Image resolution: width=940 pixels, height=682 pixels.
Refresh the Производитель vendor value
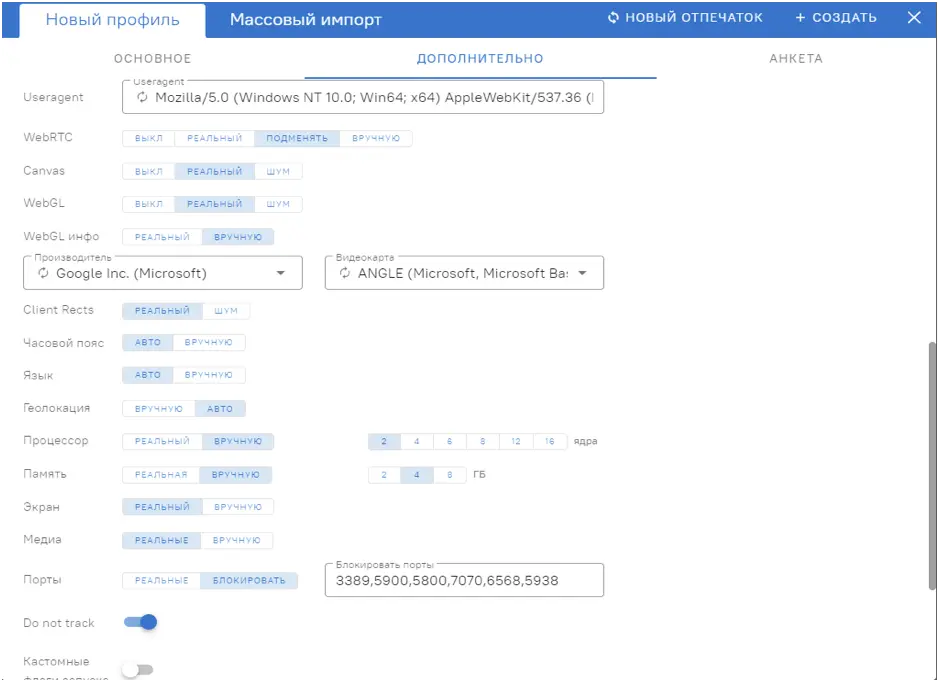click(x=45, y=272)
